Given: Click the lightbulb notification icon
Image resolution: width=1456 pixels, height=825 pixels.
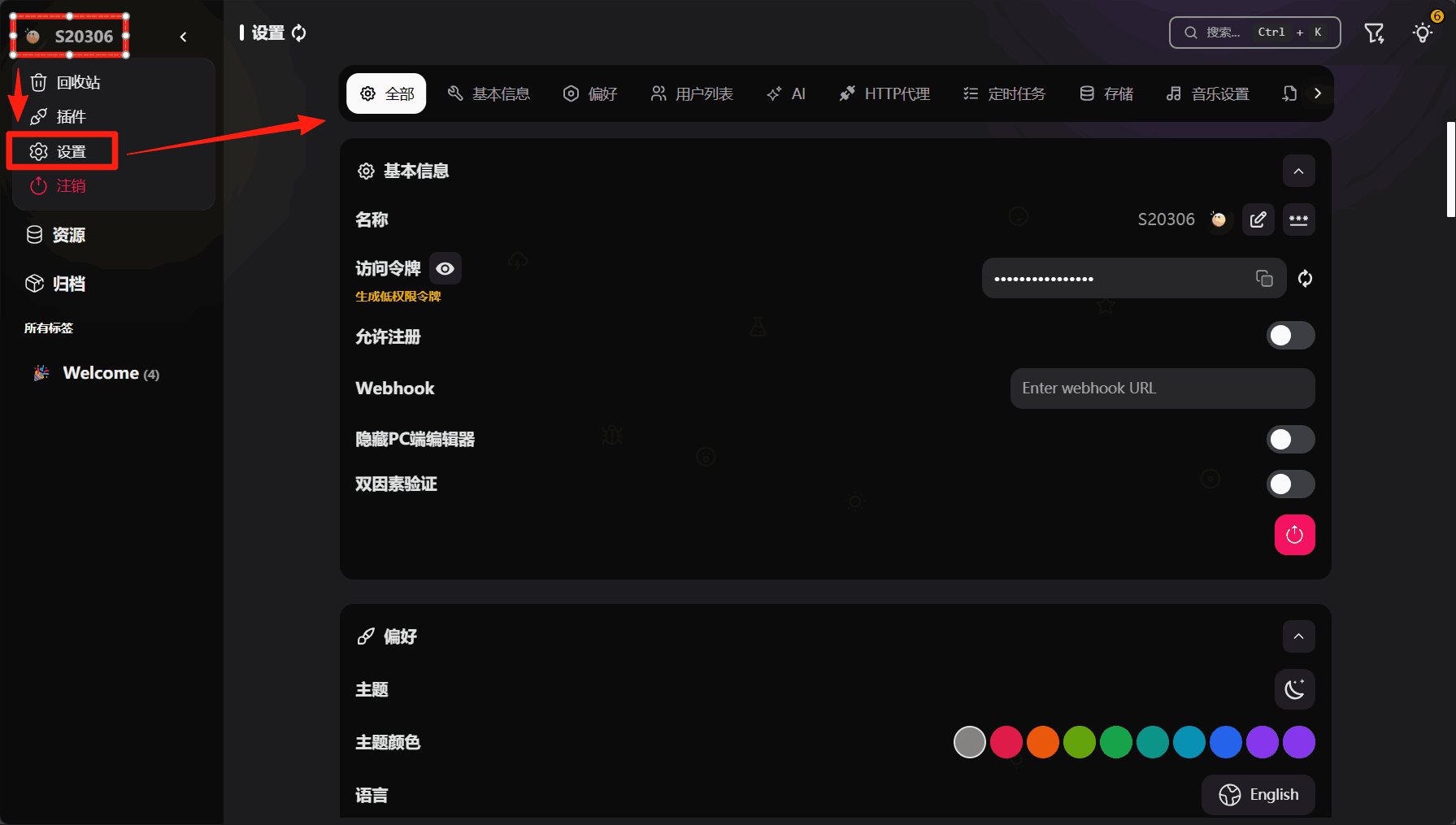Looking at the screenshot, I should tap(1422, 33).
